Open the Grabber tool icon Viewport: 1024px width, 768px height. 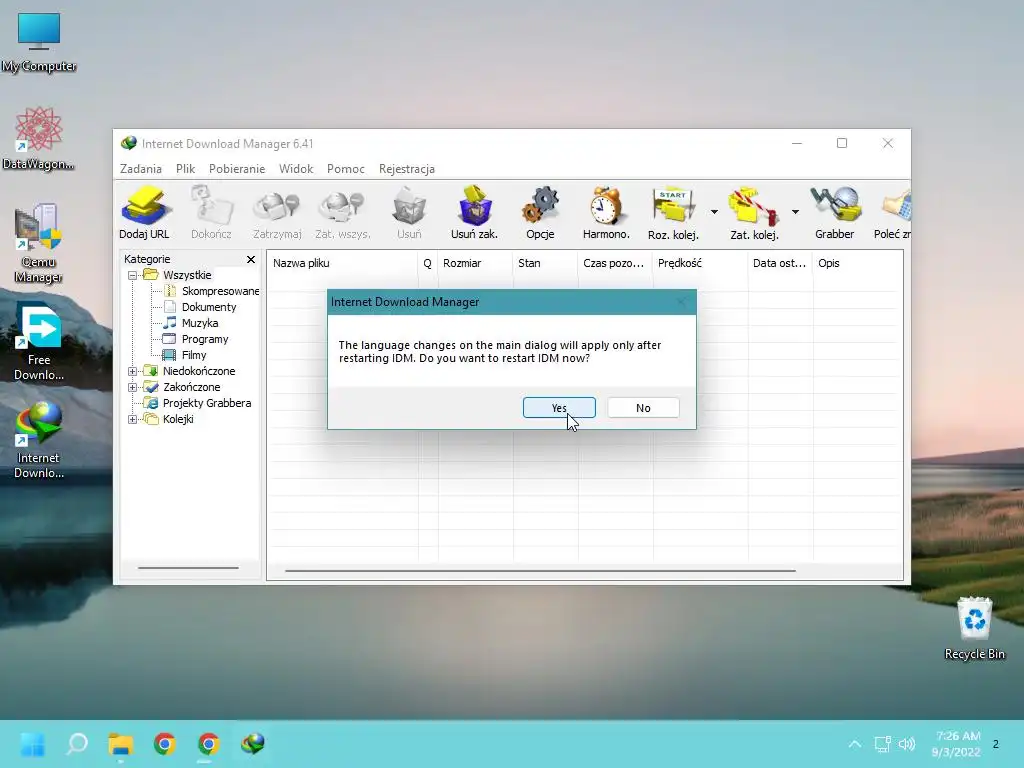[x=835, y=212]
